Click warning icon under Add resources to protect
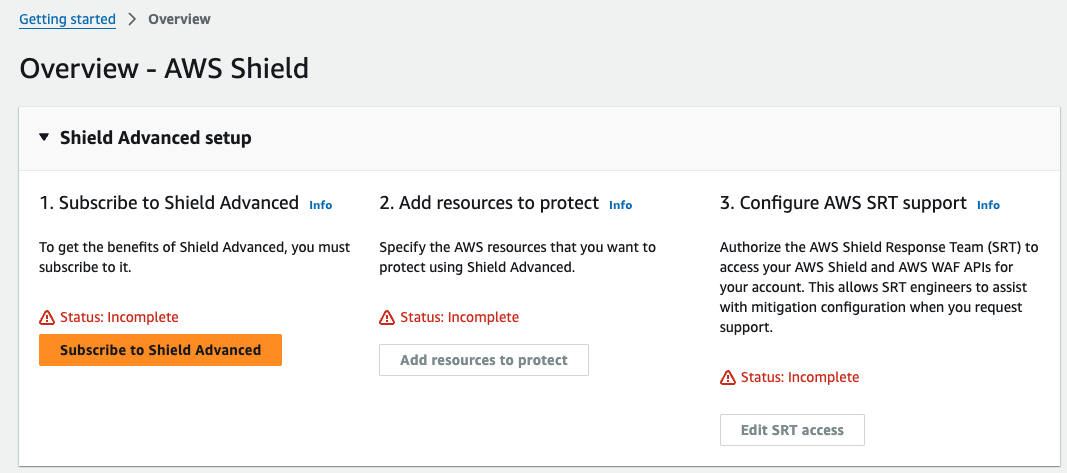Viewport: 1067px width, 473px height. tap(387, 317)
